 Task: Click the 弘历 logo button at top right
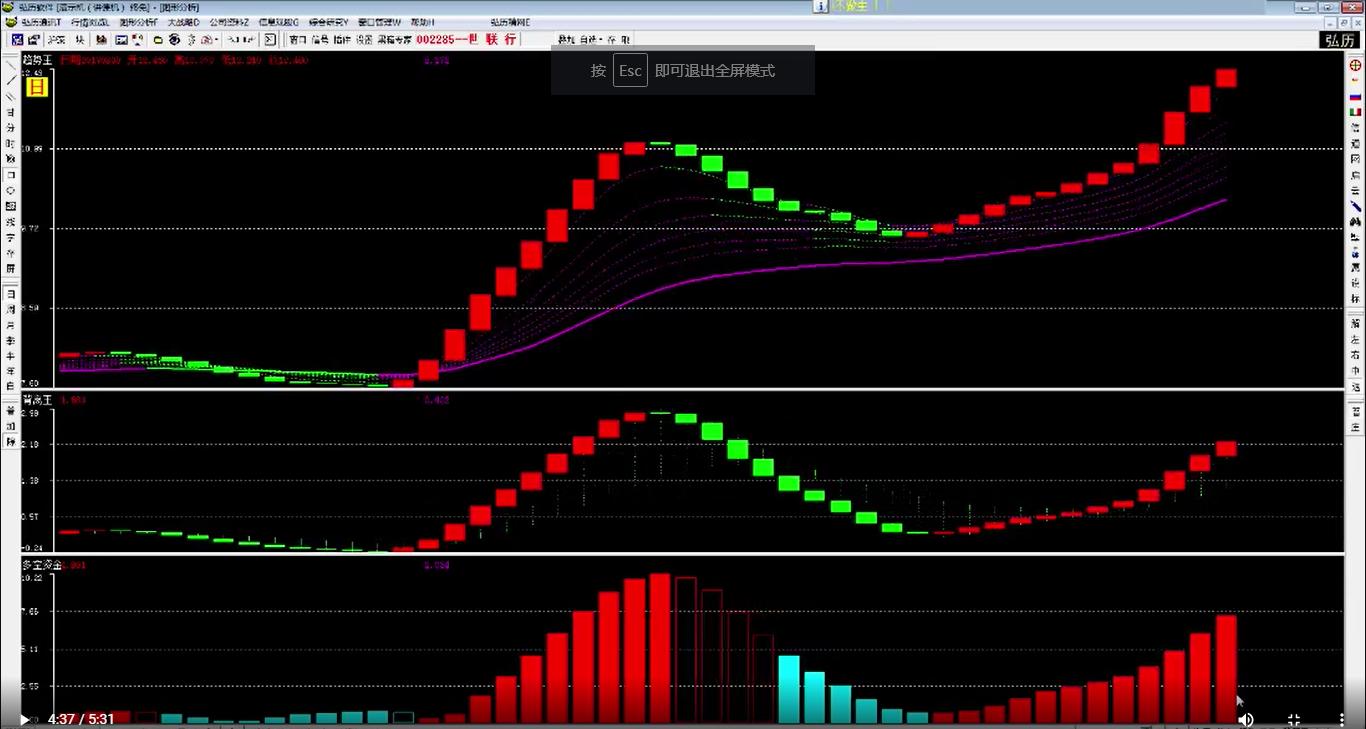1338,40
